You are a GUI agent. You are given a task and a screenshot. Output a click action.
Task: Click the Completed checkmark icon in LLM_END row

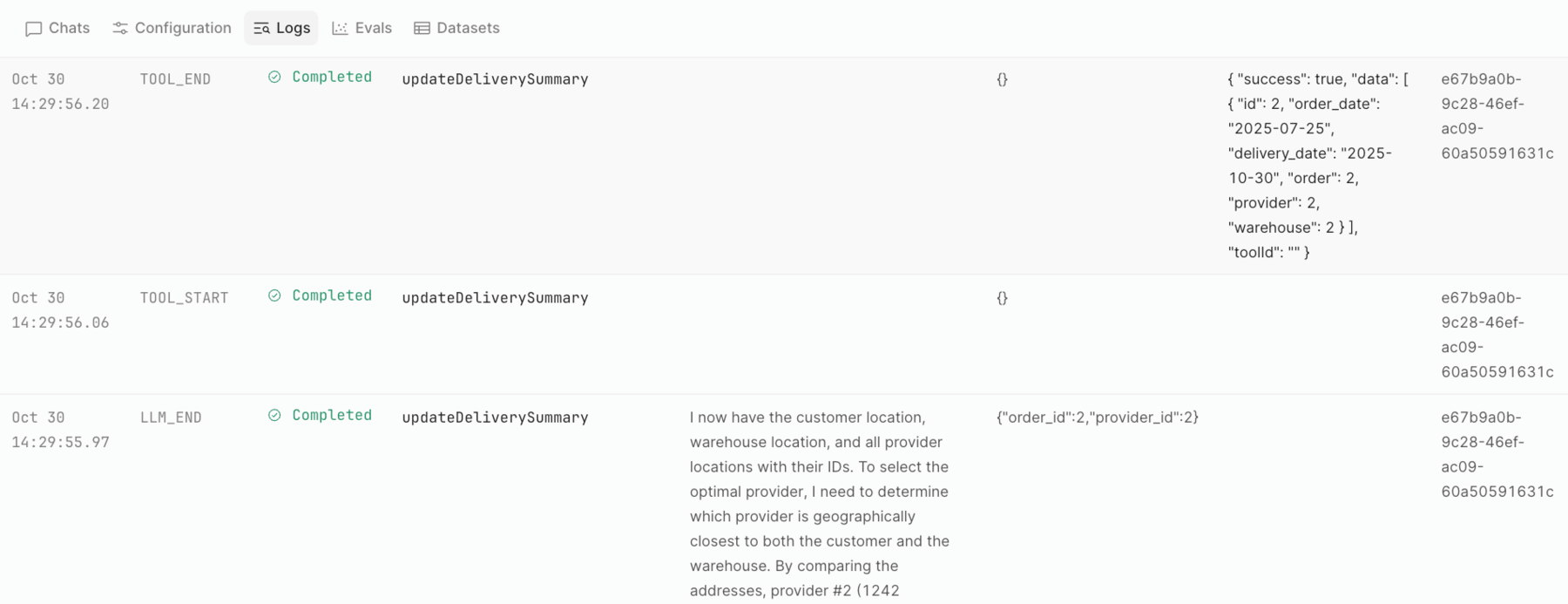tap(274, 415)
